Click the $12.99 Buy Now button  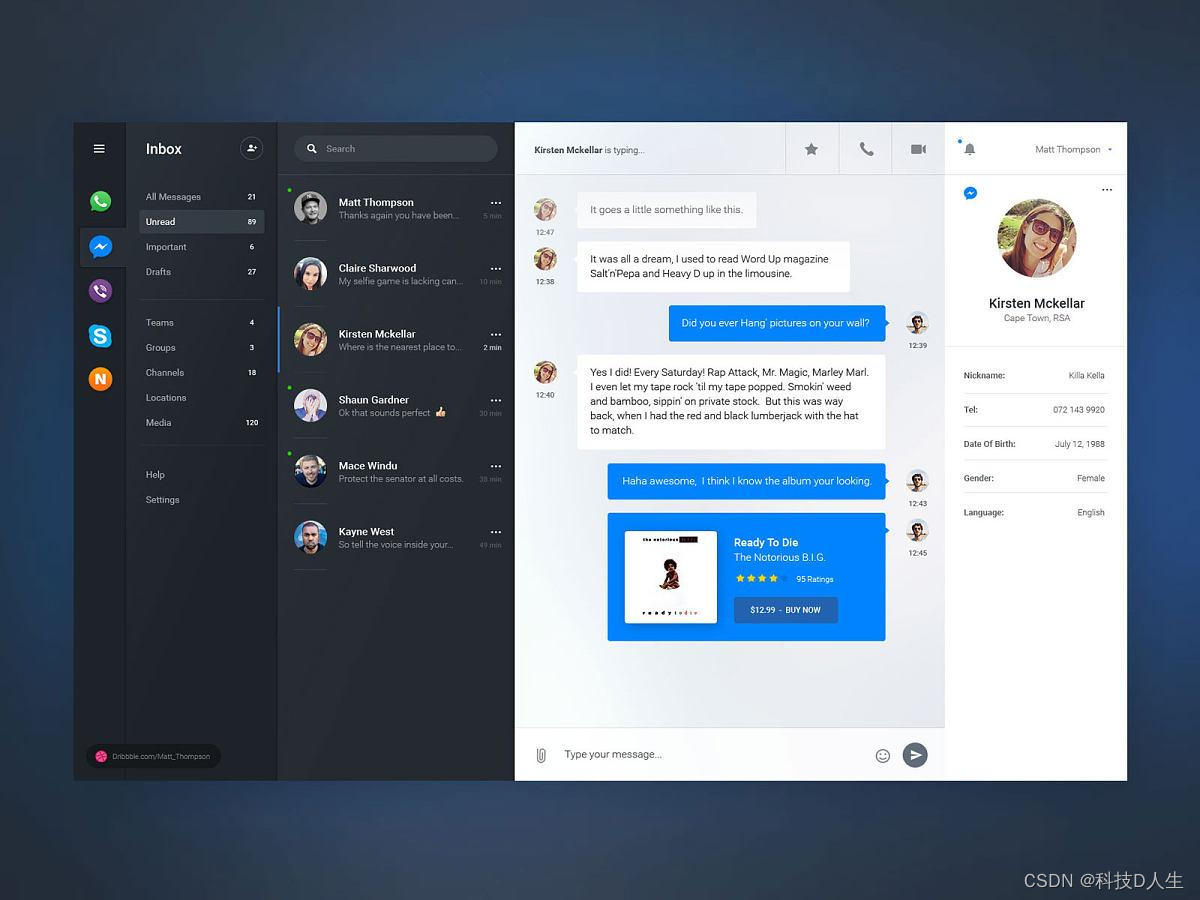click(x=786, y=610)
